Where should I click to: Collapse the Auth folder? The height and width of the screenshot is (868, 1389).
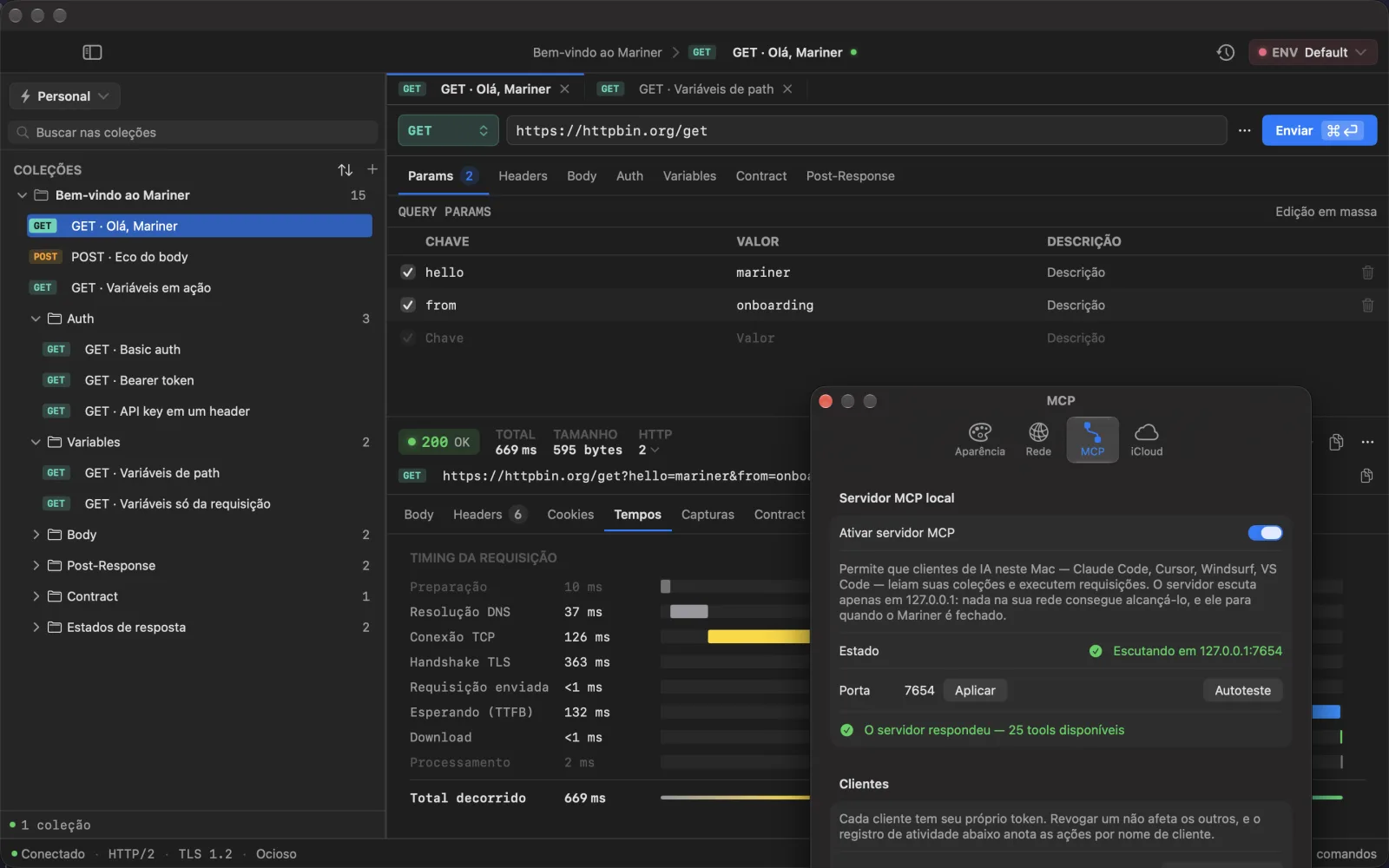point(36,319)
